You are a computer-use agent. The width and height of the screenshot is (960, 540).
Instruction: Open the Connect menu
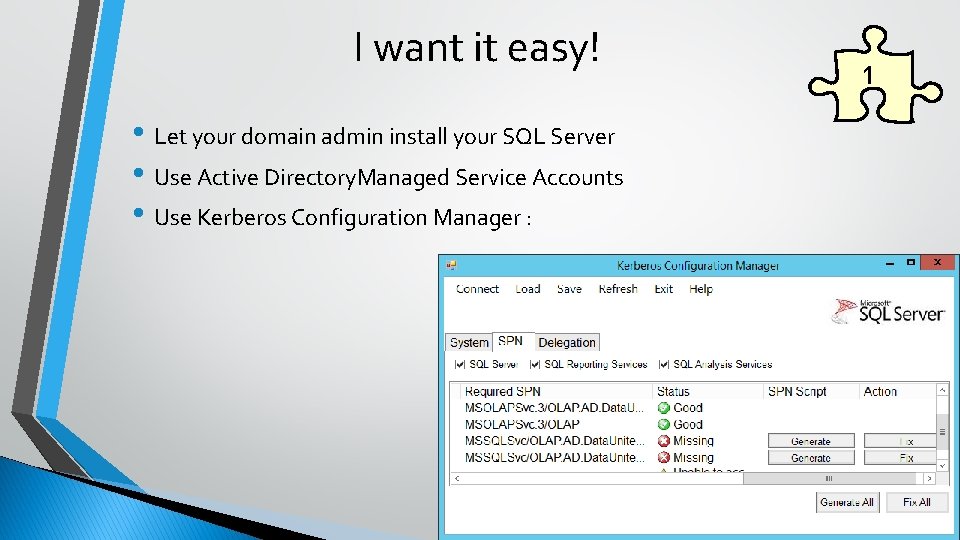tap(477, 289)
